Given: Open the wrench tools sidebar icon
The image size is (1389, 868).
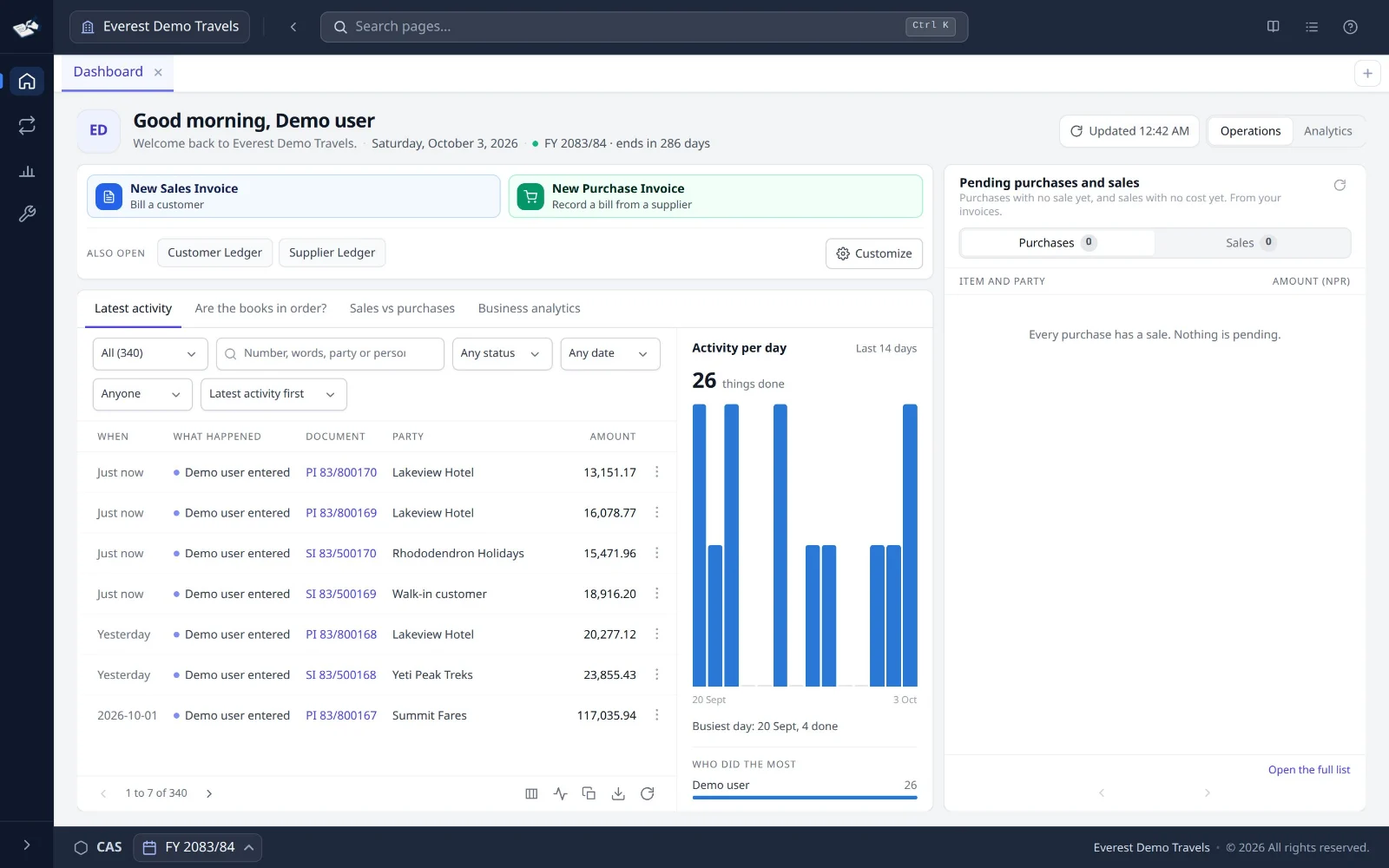Looking at the screenshot, I should pyautogui.click(x=27, y=214).
